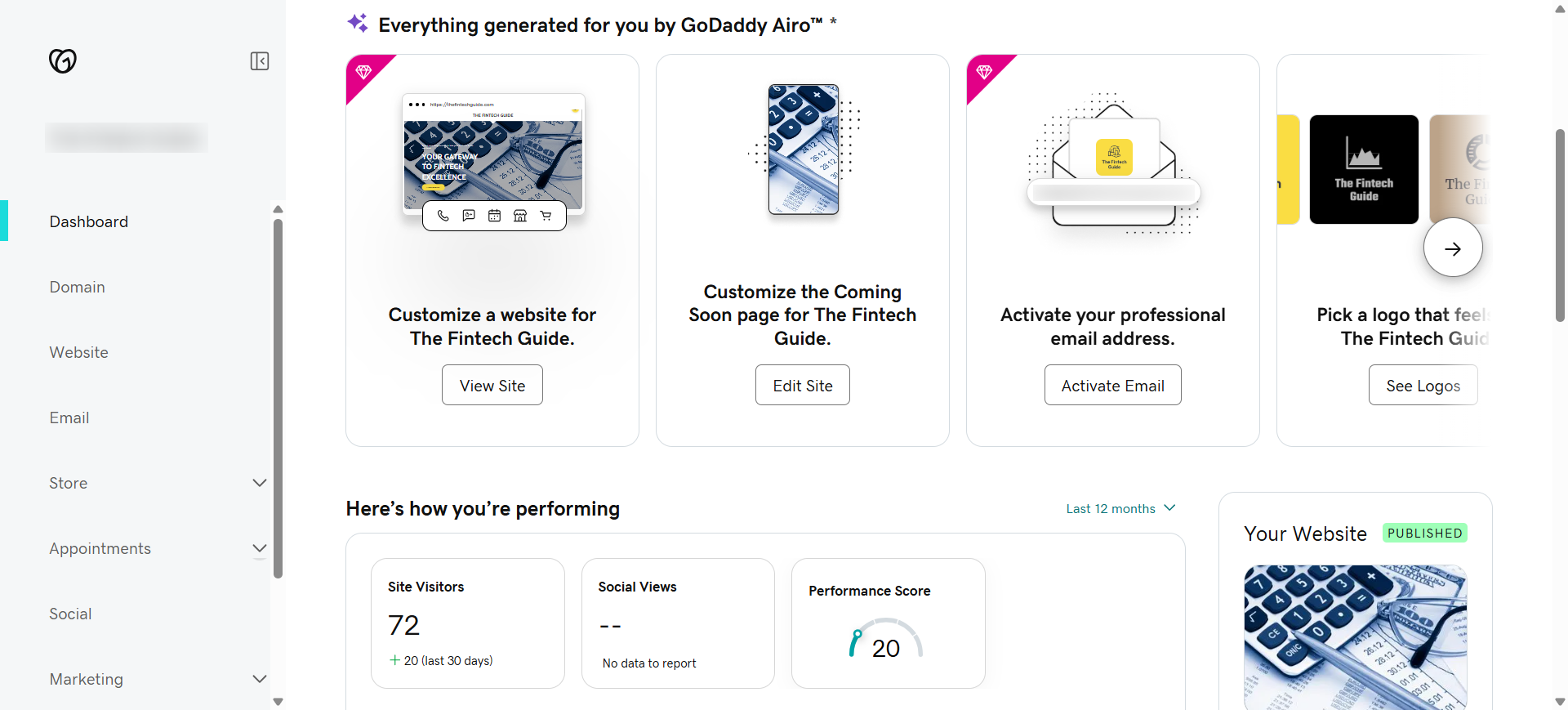1568x710 pixels.
Task: Select Social in the sidebar
Action: (70, 614)
